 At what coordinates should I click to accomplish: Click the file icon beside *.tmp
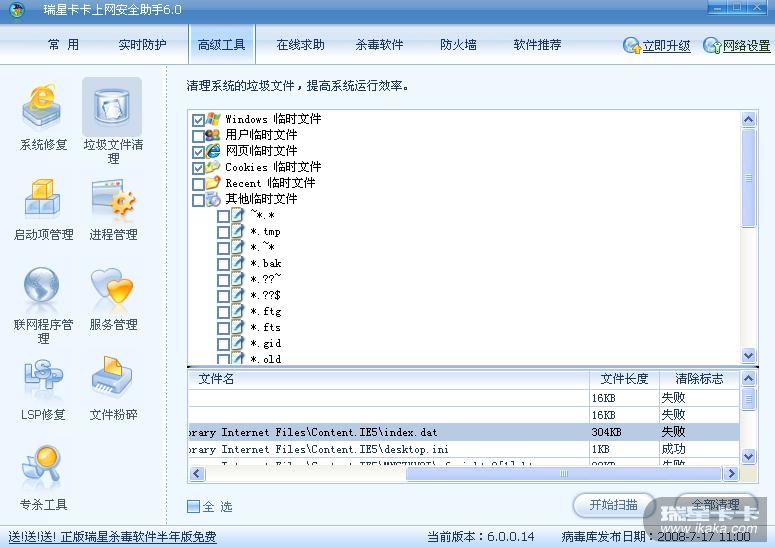238,231
